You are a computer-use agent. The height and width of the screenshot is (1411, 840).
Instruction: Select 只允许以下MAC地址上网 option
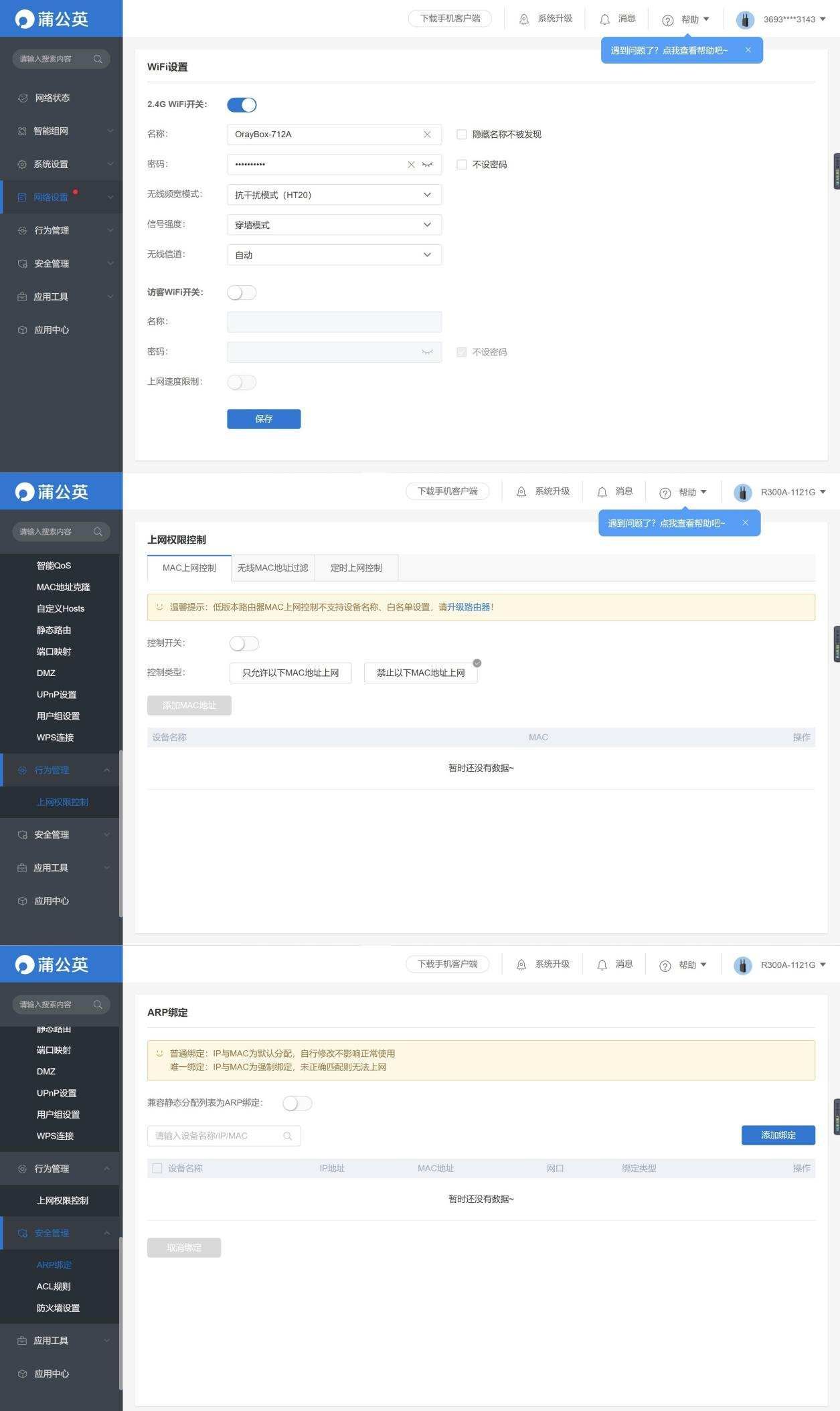click(290, 673)
